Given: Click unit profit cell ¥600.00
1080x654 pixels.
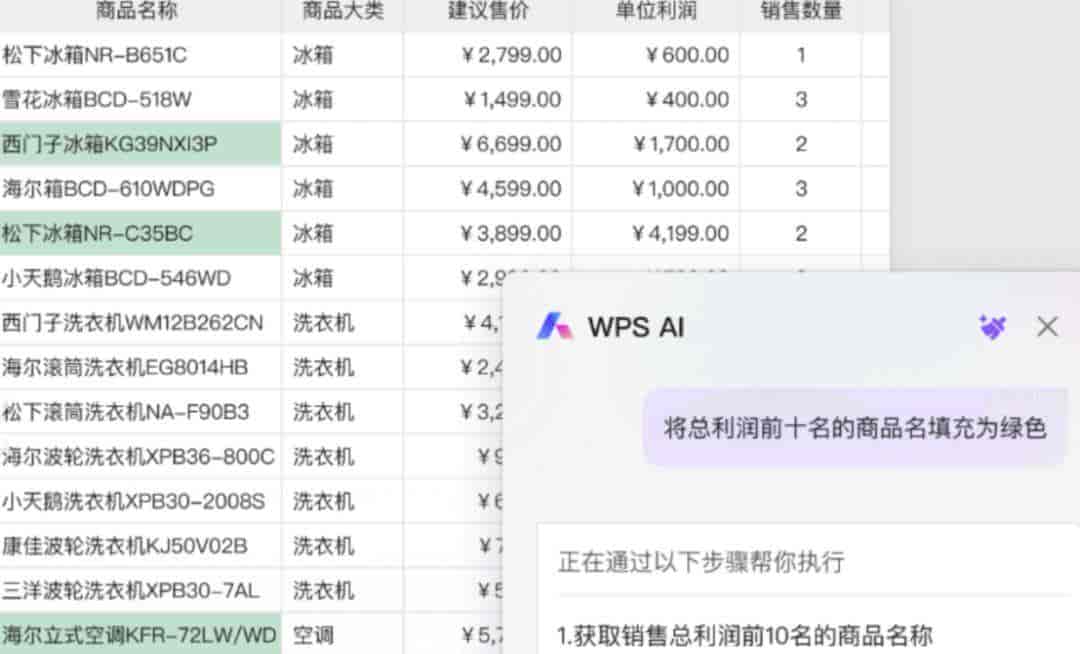Looking at the screenshot, I should coord(656,55).
